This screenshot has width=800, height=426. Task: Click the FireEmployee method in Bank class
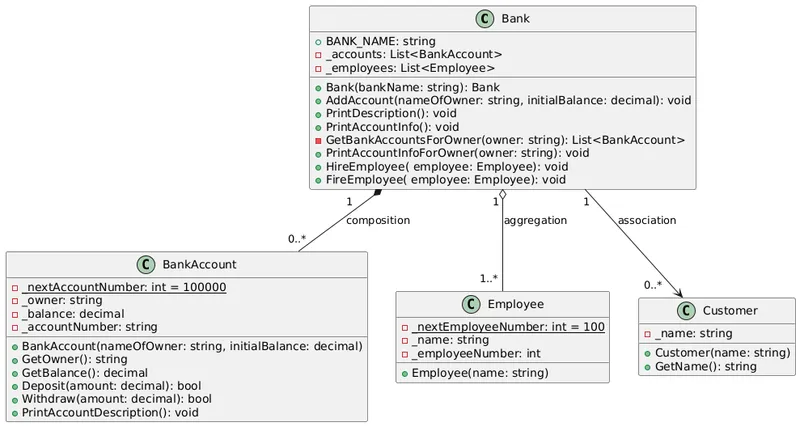tap(446, 180)
